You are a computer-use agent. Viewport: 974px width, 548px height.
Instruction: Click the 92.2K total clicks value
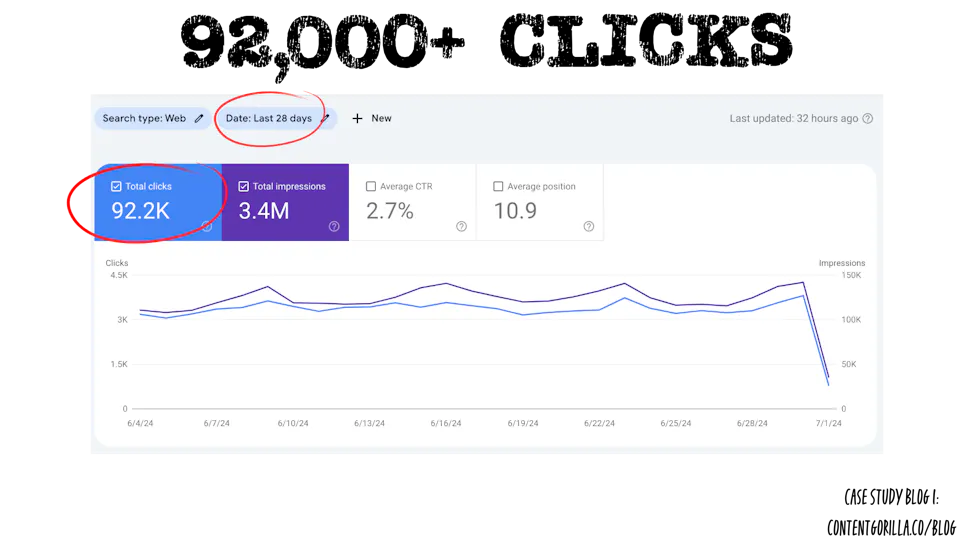click(x=139, y=211)
